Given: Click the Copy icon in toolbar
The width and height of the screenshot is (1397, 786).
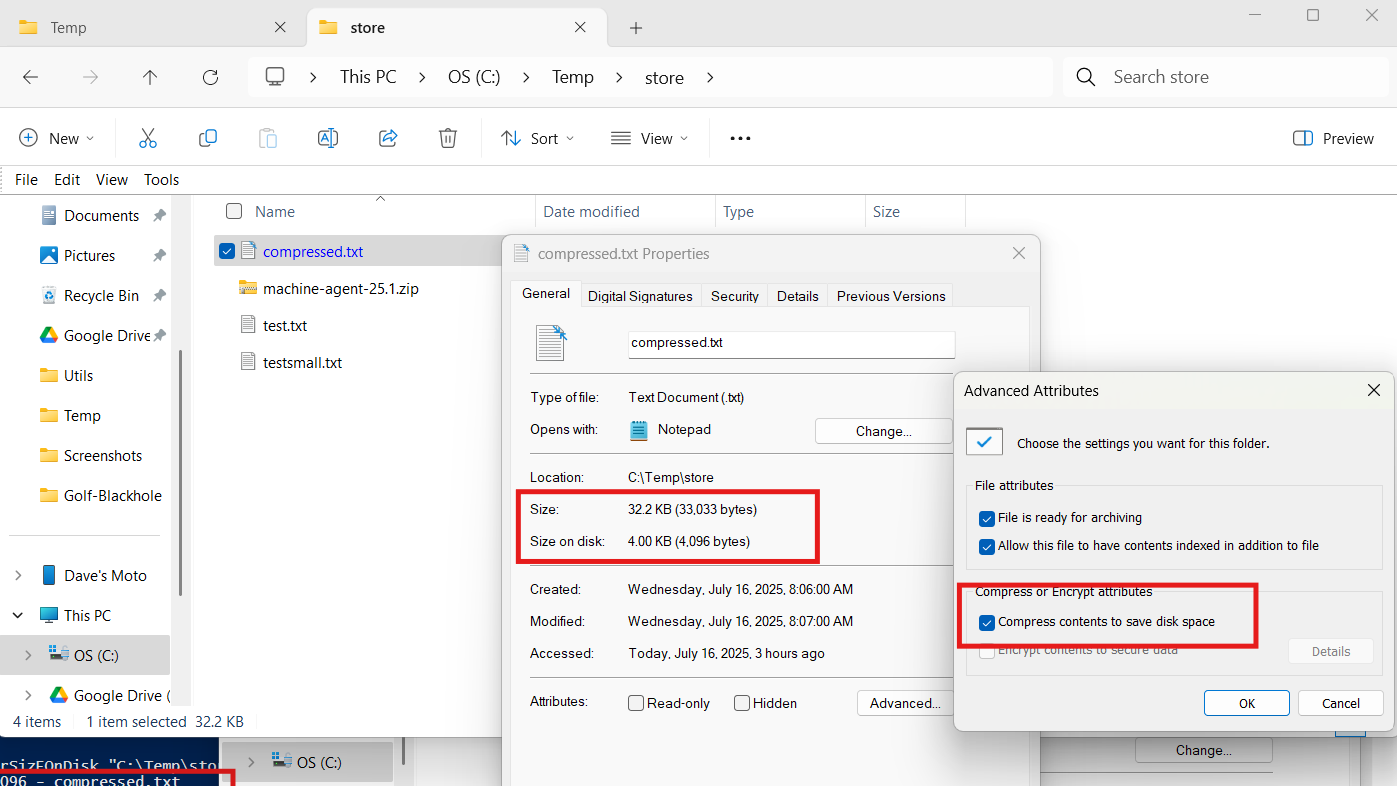Looking at the screenshot, I should click(x=208, y=138).
